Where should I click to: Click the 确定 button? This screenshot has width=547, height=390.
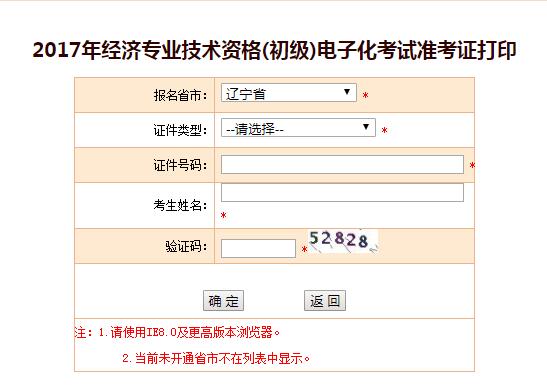tap(223, 300)
